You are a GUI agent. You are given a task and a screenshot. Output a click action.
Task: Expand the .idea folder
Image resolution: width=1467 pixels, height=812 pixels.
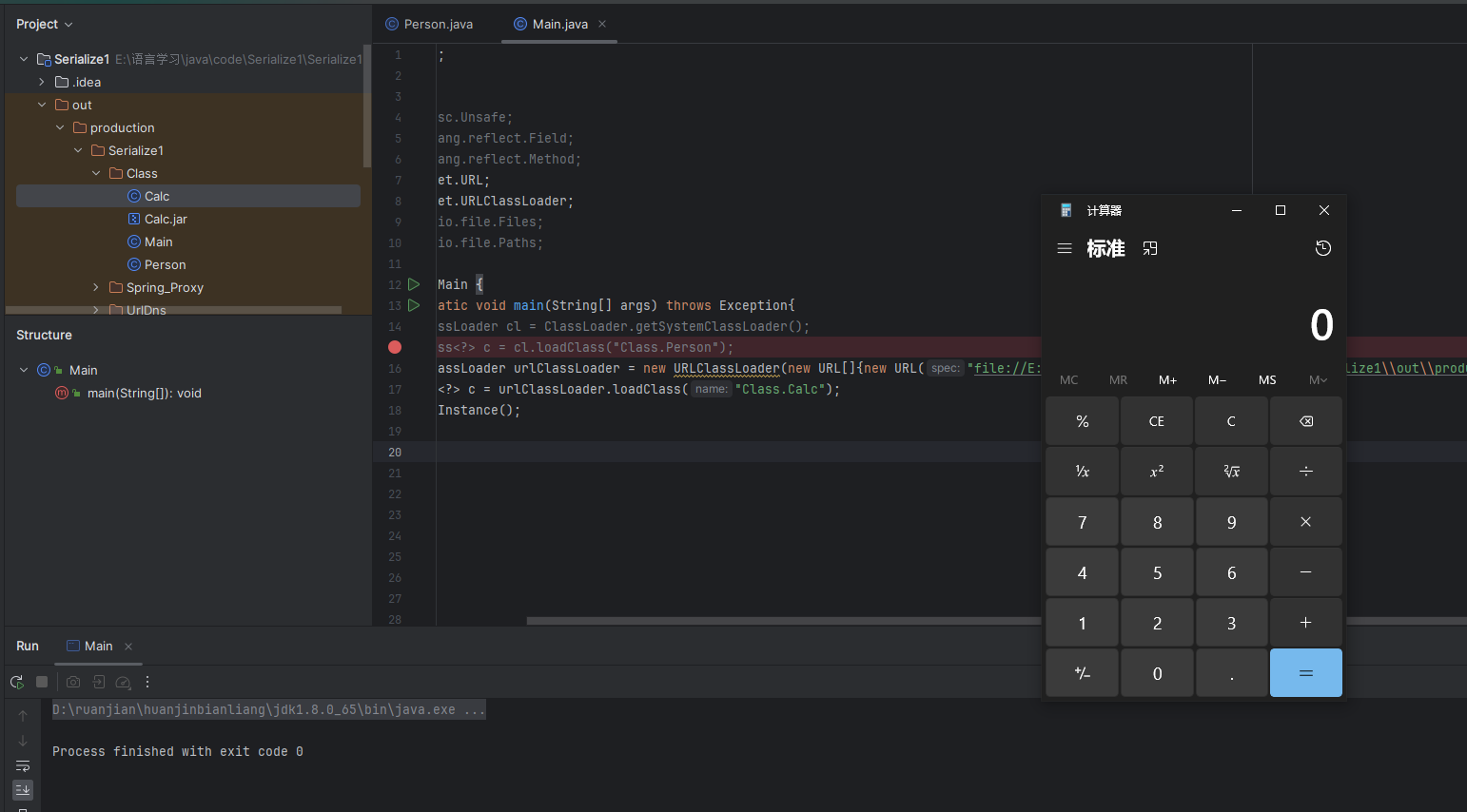(42, 82)
